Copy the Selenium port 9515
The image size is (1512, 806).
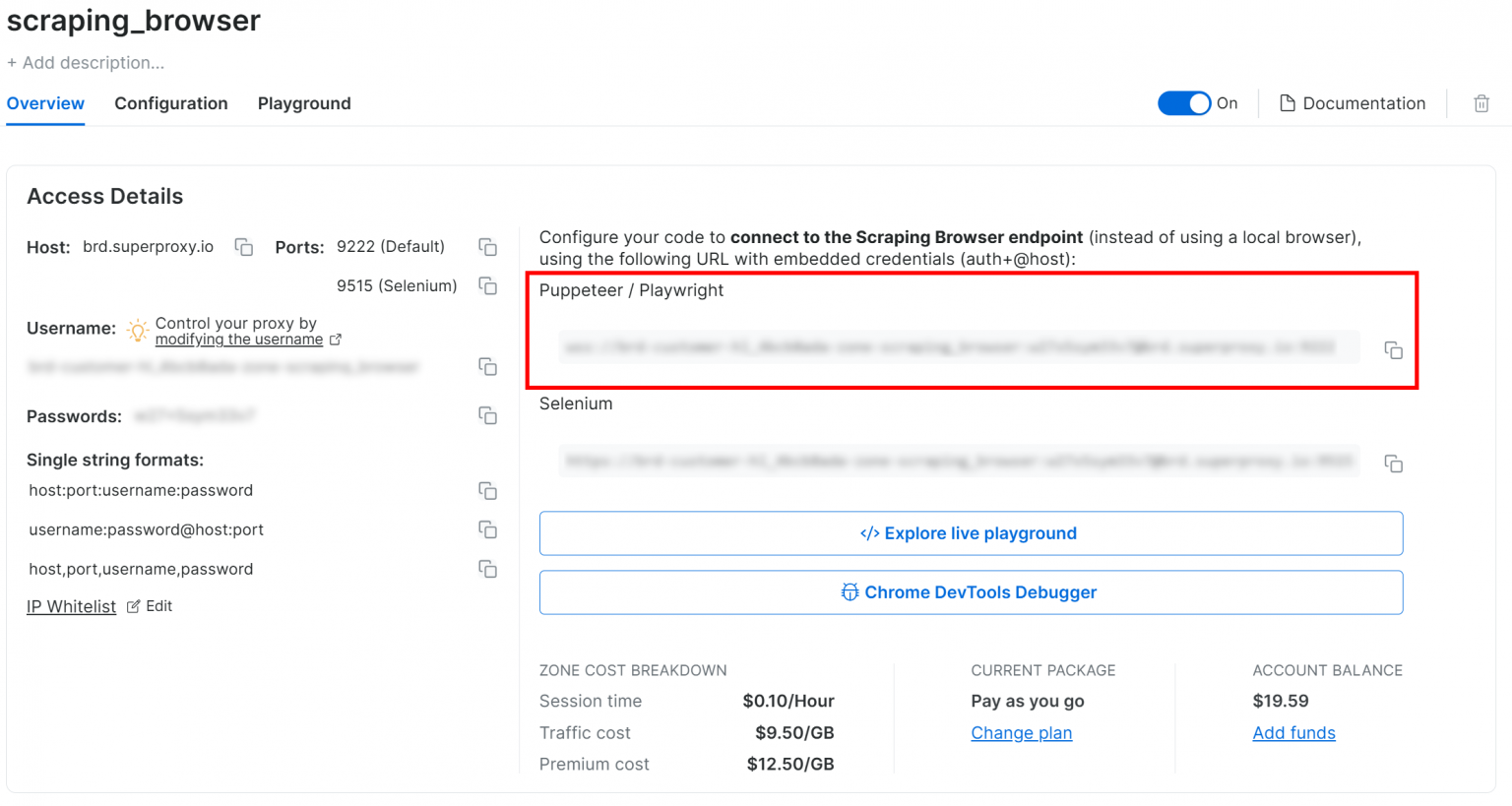(488, 285)
